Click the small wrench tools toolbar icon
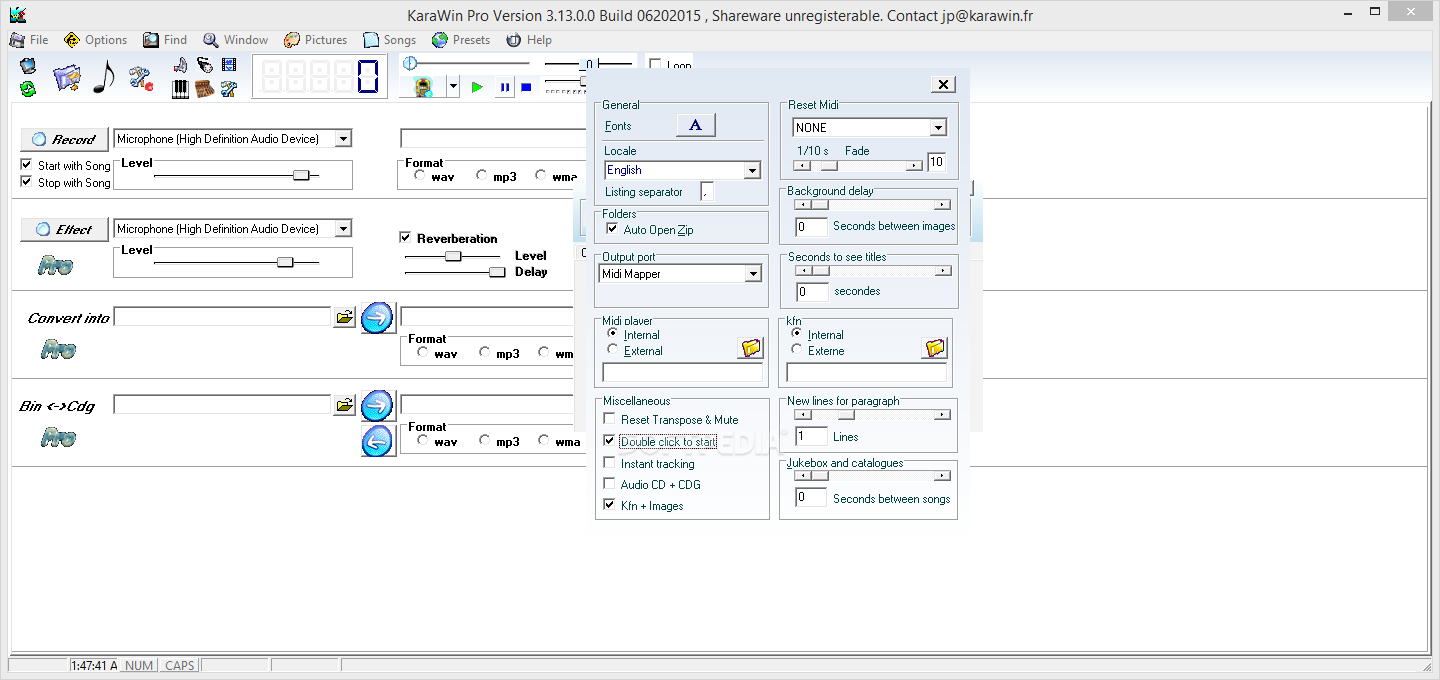This screenshot has height=680, width=1440. 229,89
